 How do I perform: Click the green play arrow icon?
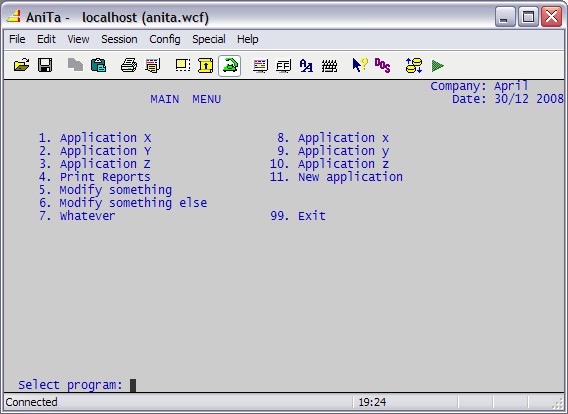coord(438,66)
